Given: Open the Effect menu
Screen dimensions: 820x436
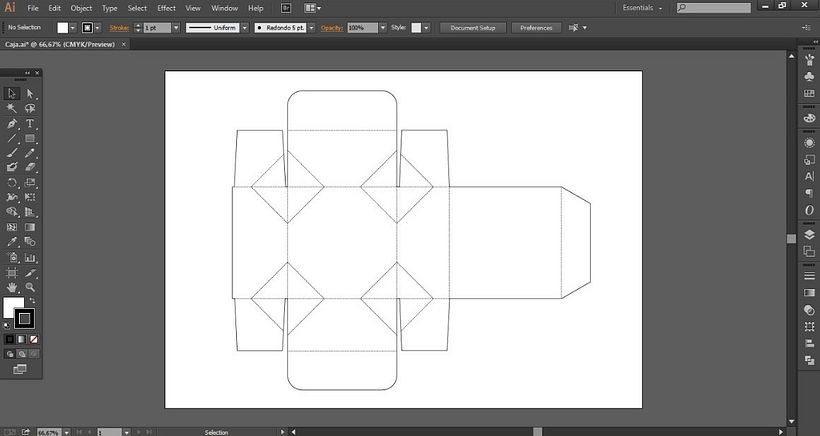Looking at the screenshot, I should click(x=166, y=8).
